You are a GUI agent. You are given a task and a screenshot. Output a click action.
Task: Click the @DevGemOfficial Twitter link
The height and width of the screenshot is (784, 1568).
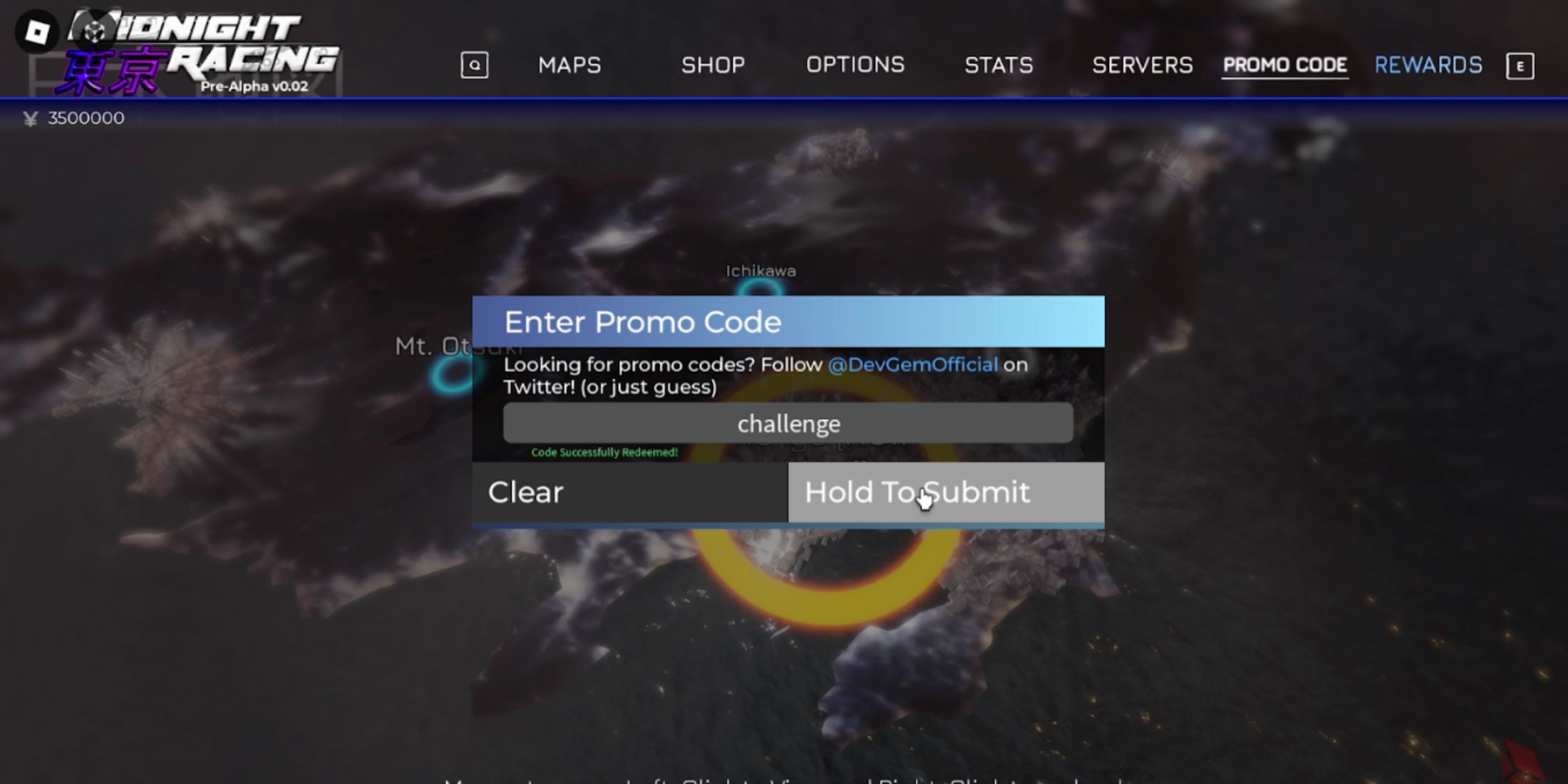click(x=912, y=365)
